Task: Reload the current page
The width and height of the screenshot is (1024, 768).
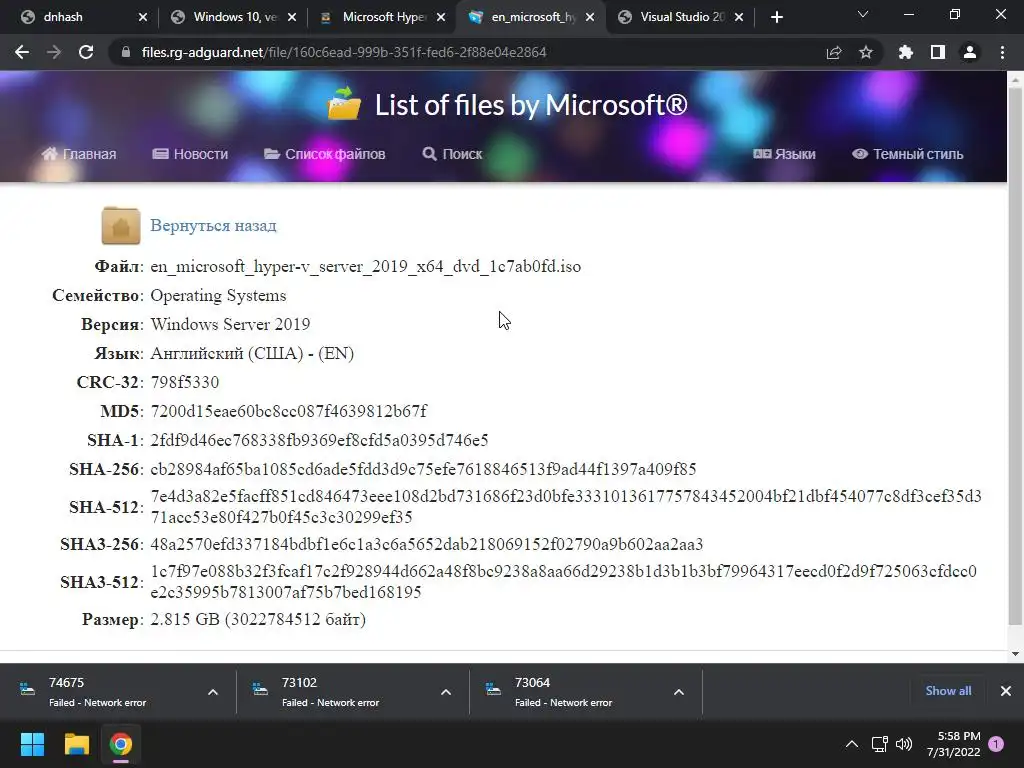Action: (86, 52)
